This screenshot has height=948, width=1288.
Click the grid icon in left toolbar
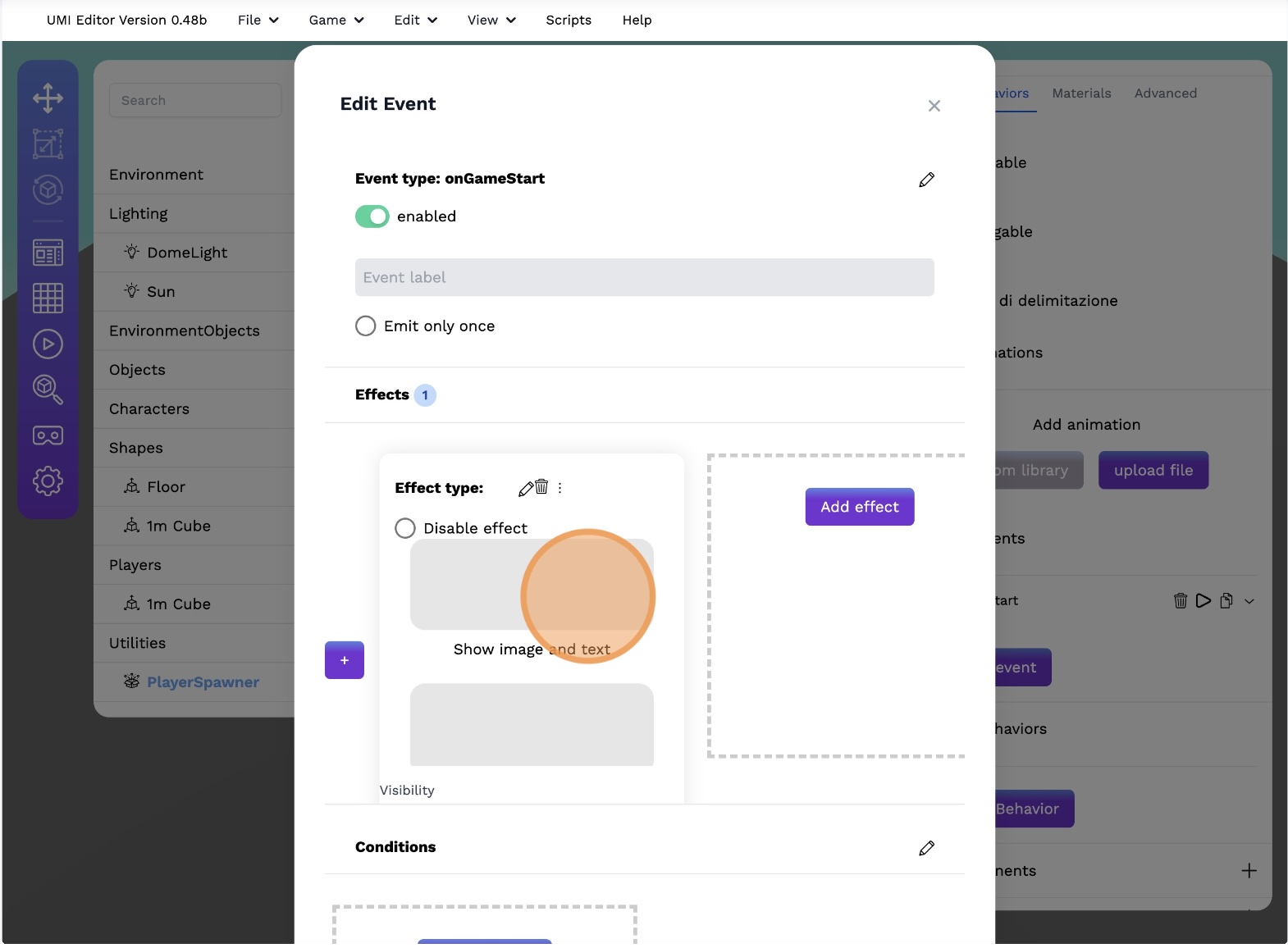(48, 298)
